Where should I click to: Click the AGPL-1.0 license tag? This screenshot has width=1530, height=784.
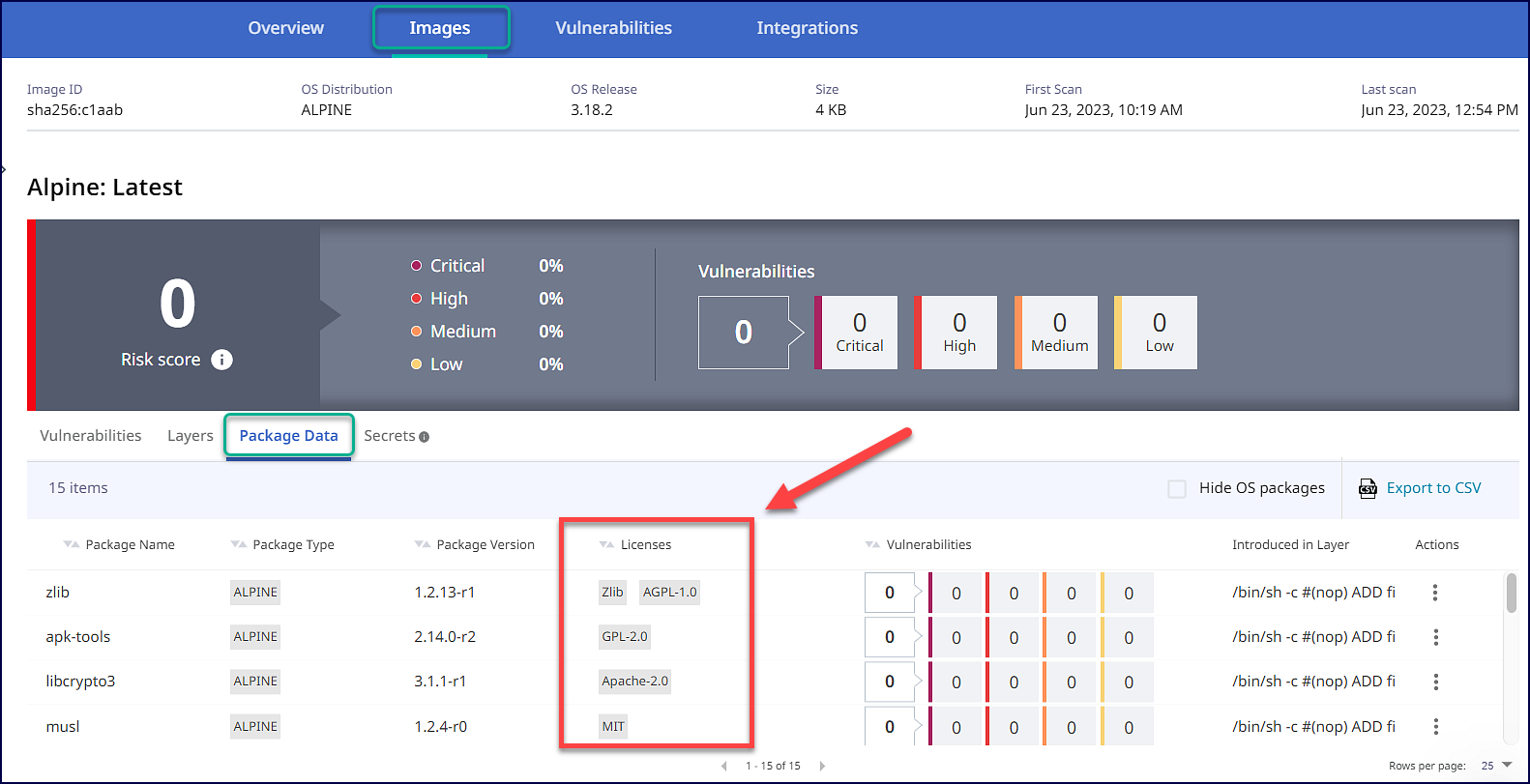tap(669, 593)
